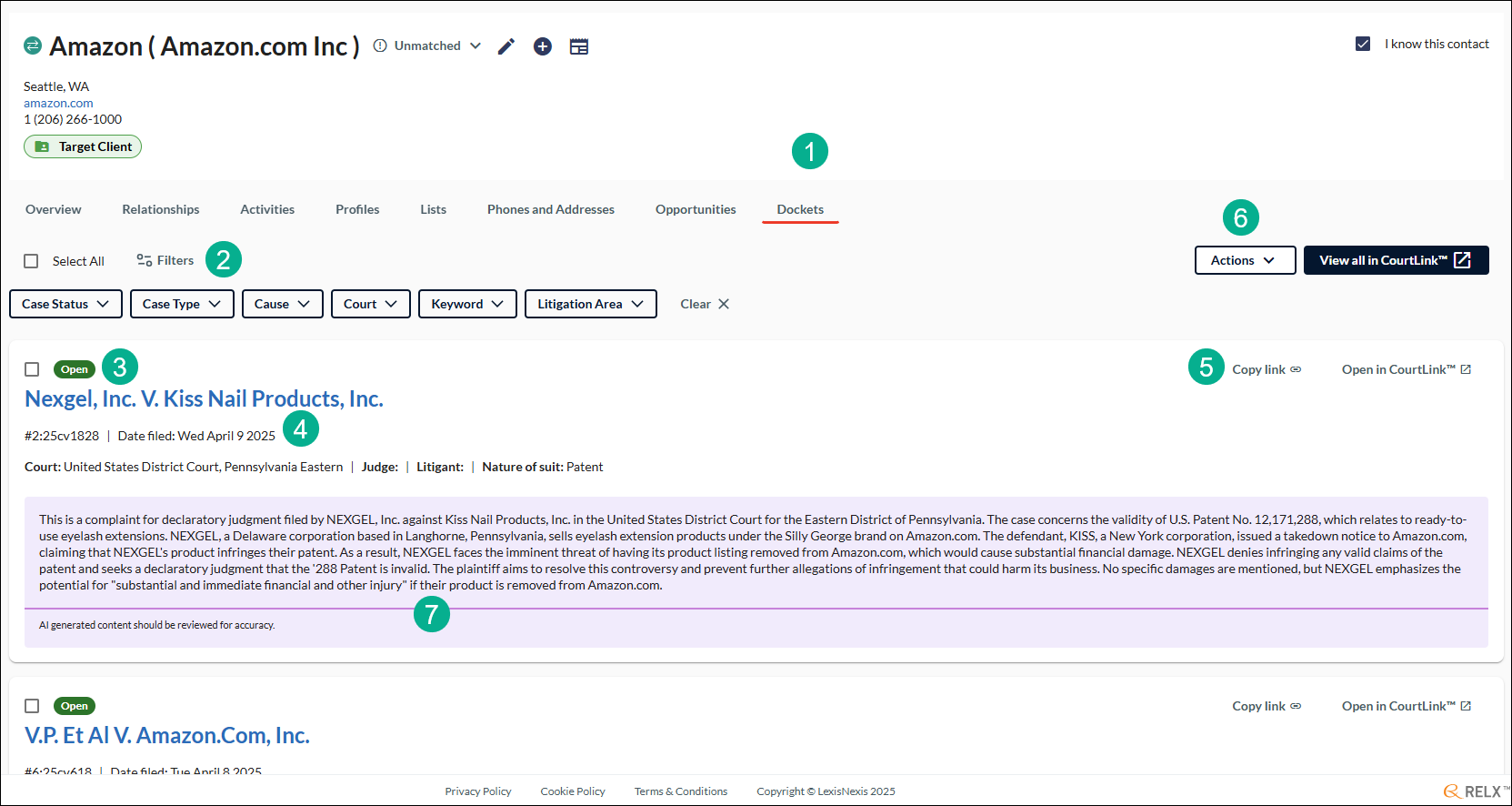Click the Unmatched info icon
Image resolution: width=1512 pixels, height=806 pixels.
click(380, 45)
